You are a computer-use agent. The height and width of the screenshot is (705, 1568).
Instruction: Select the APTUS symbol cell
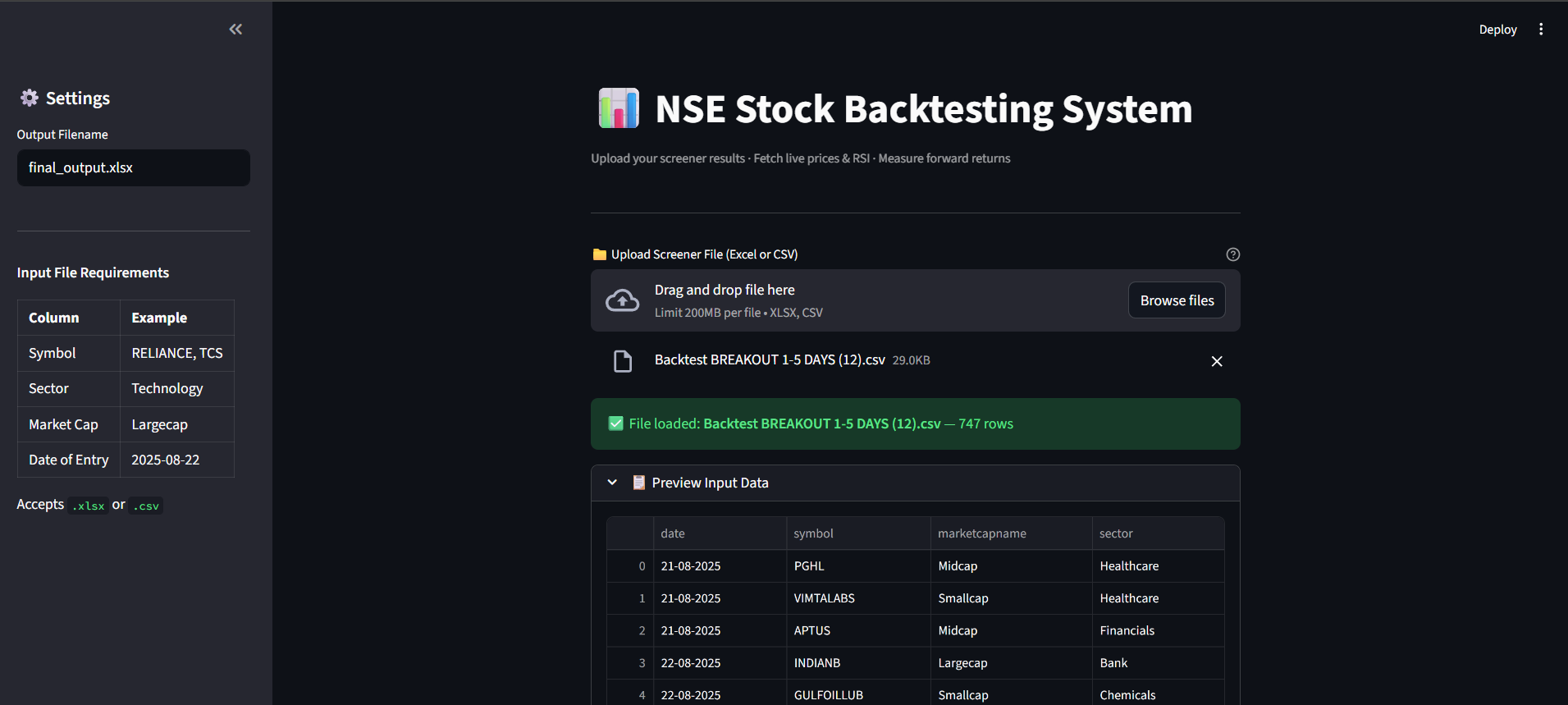pyautogui.click(x=858, y=630)
